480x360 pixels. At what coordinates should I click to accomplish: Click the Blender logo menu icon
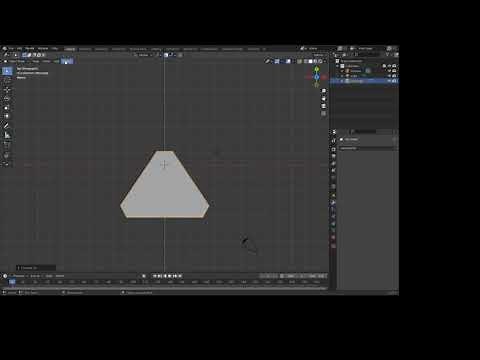coord(5,49)
